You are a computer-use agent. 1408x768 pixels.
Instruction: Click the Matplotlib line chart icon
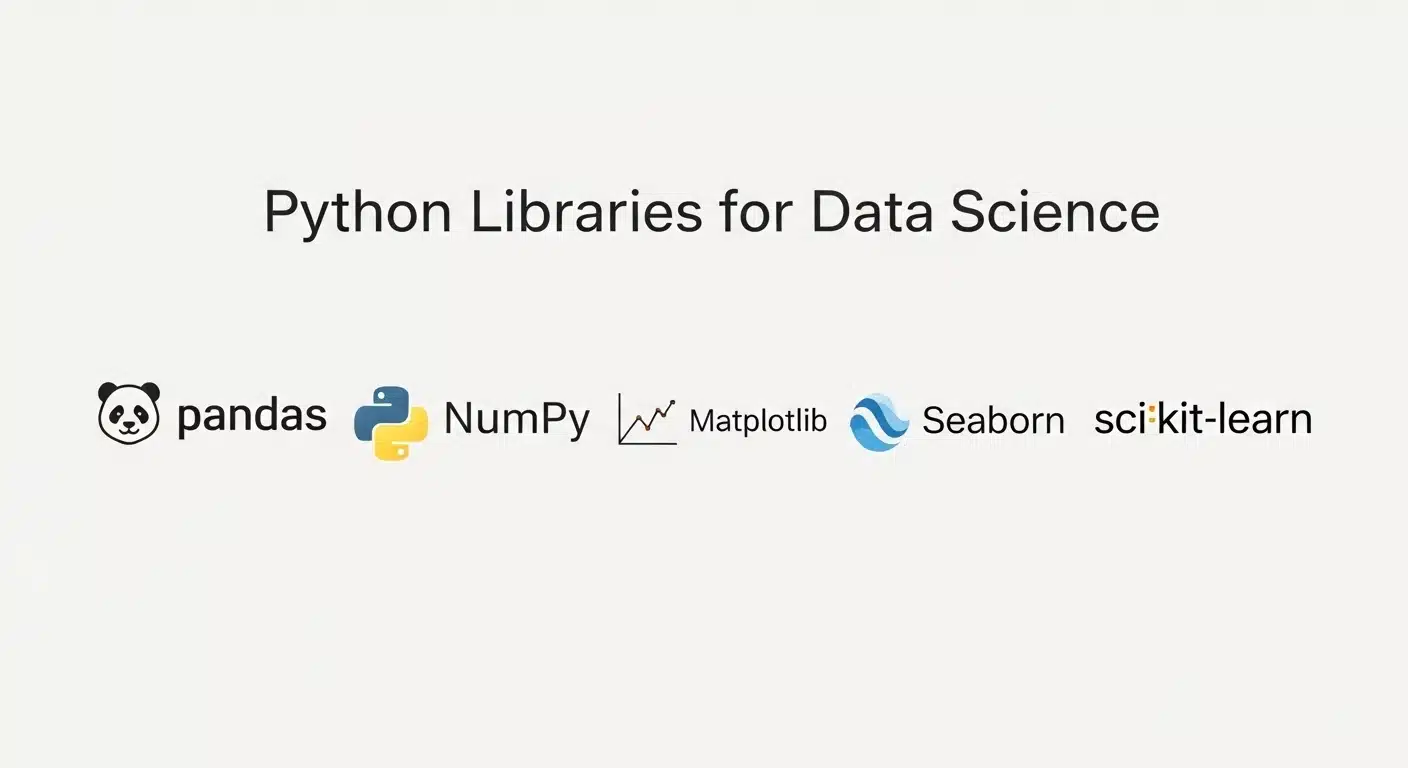coord(648,420)
